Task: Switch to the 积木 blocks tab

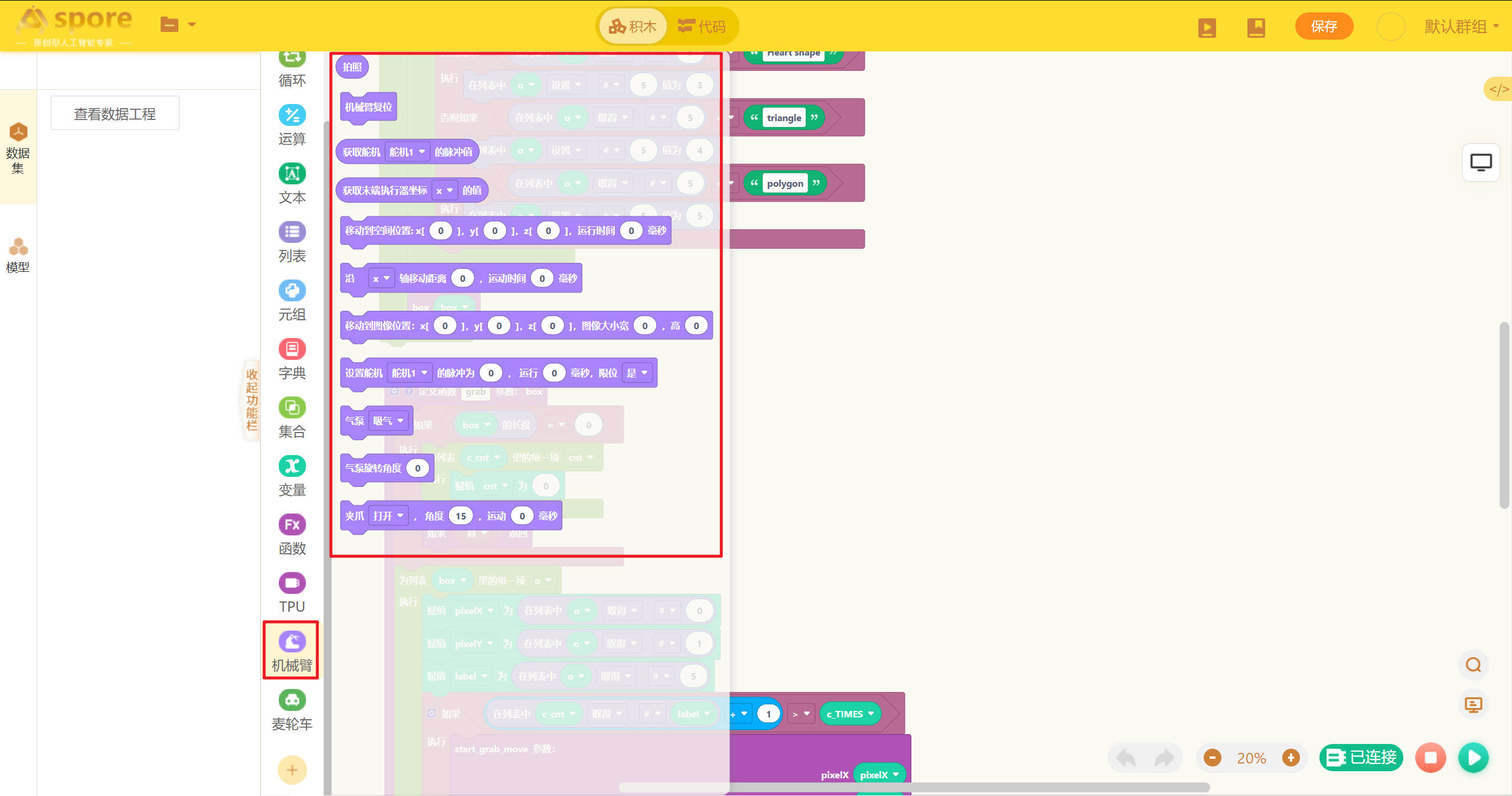Action: point(633,26)
